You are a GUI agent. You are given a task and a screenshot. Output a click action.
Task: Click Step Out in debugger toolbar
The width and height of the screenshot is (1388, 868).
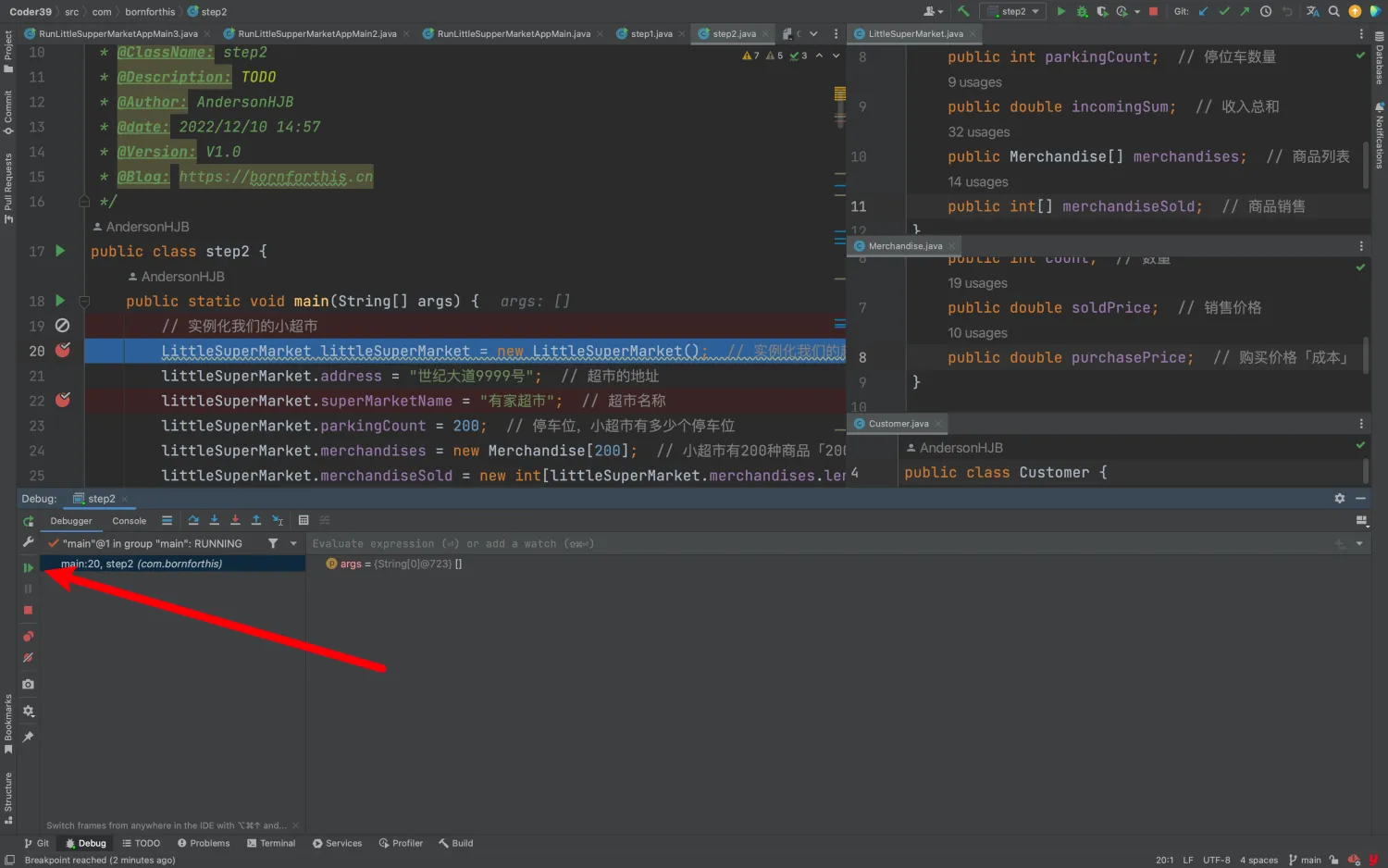click(x=256, y=521)
